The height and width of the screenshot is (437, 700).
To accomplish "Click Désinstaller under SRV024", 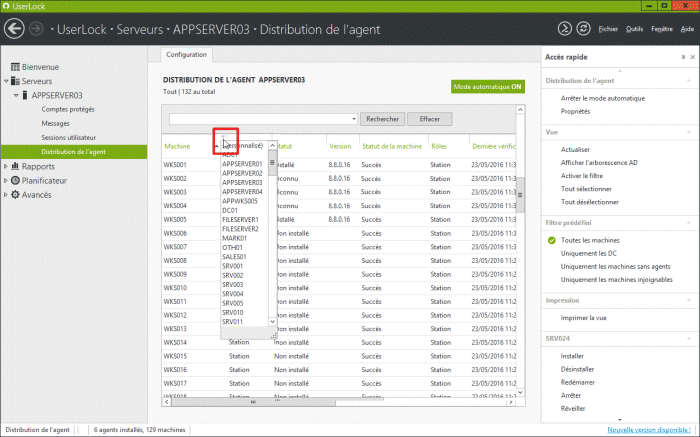I will 577,369.
